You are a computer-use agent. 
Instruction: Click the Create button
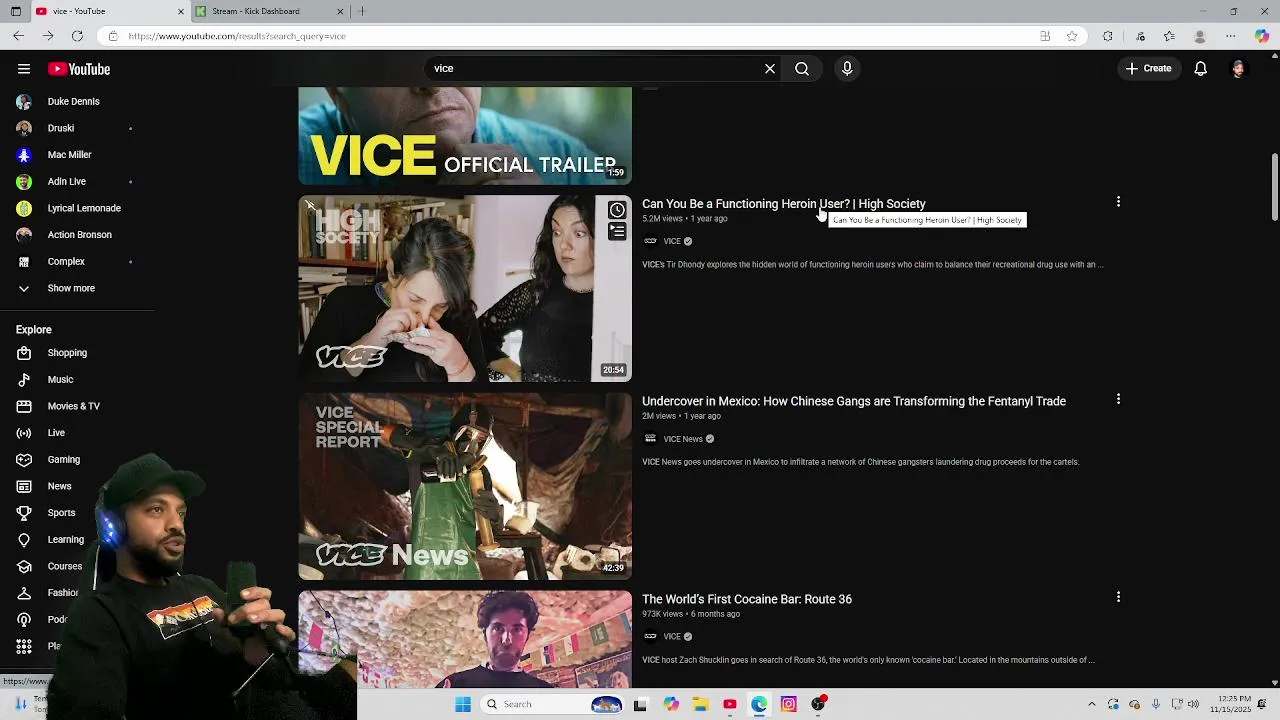tap(1148, 69)
